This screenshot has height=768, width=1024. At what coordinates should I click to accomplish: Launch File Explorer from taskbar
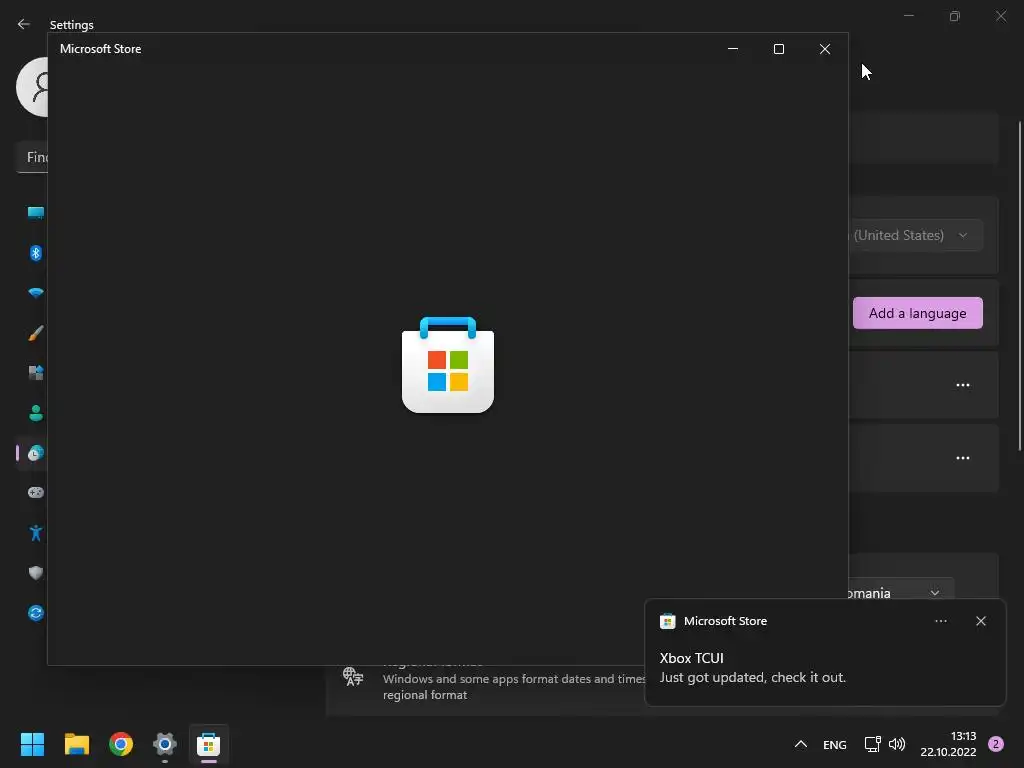point(76,744)
